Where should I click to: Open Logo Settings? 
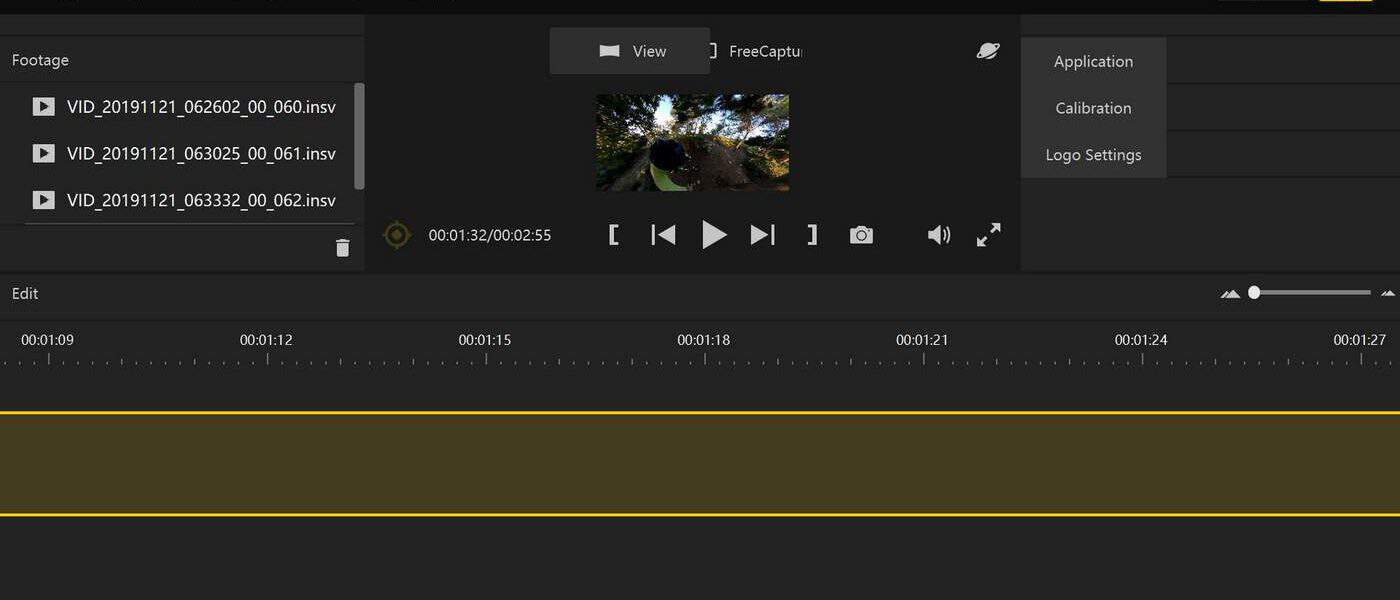point(1093,155)
